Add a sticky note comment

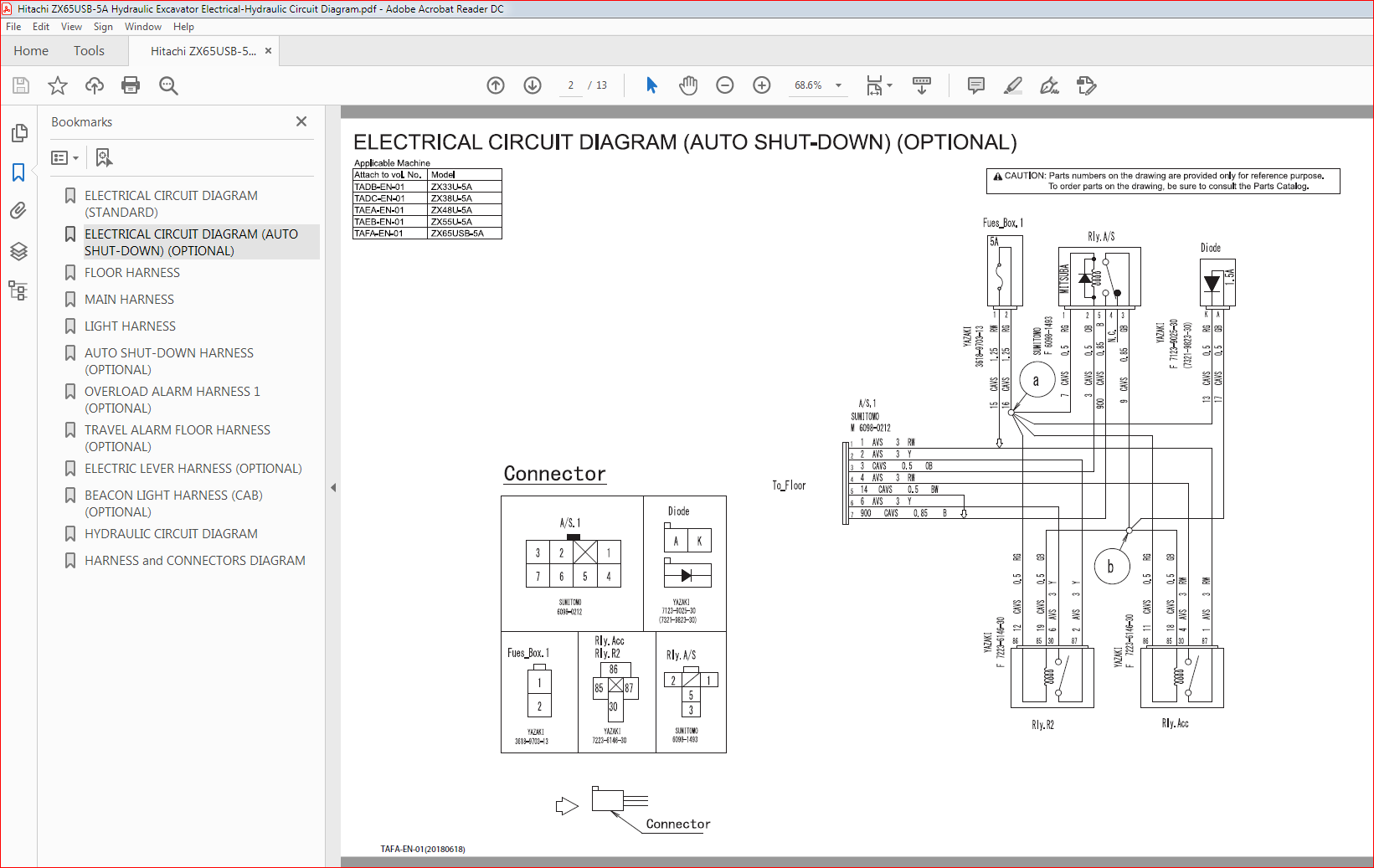(x=976, y=85)
